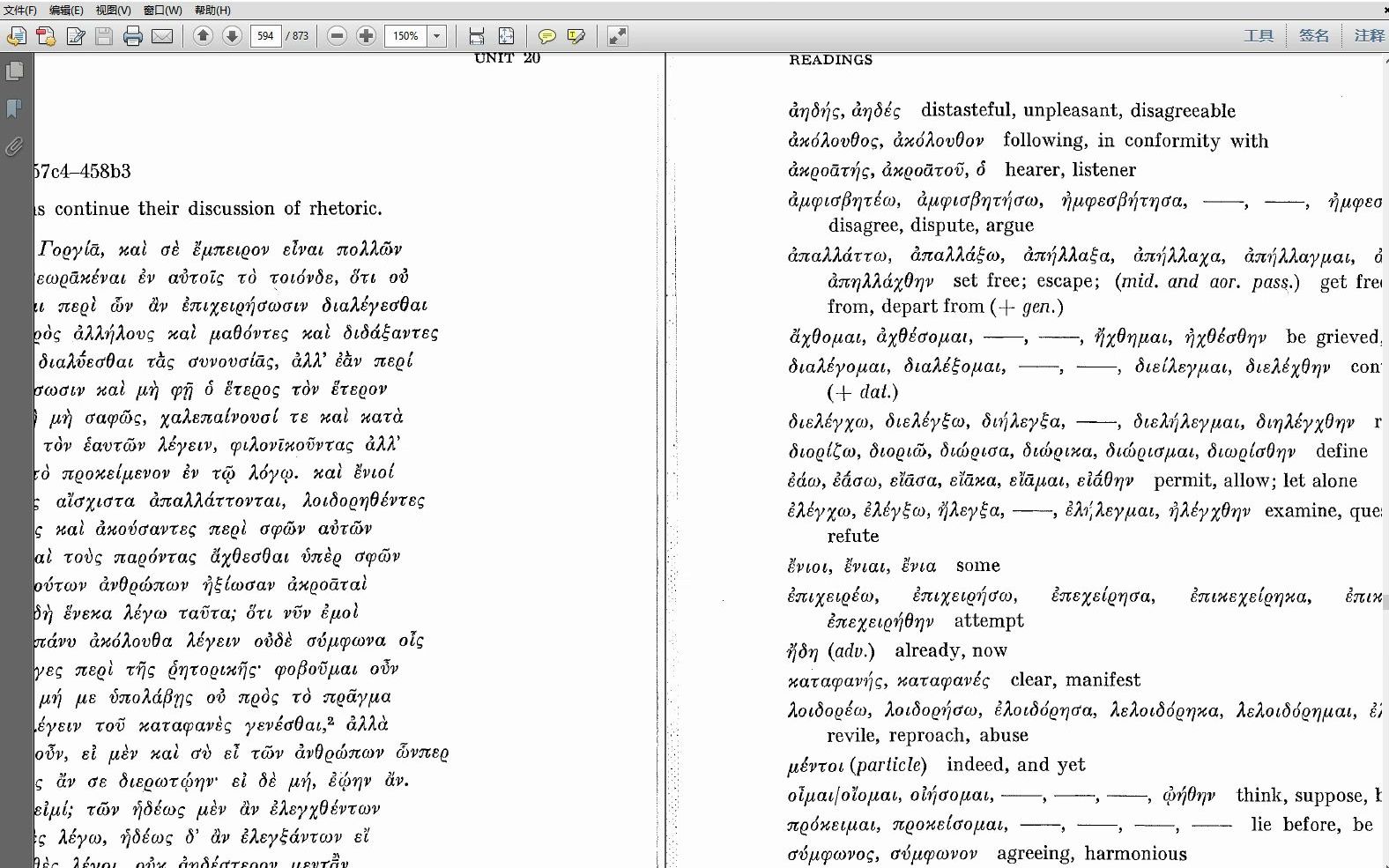Open the 编辑(E) menu
This screenshot has width=1389, height=868.
[x=66, y=10]
